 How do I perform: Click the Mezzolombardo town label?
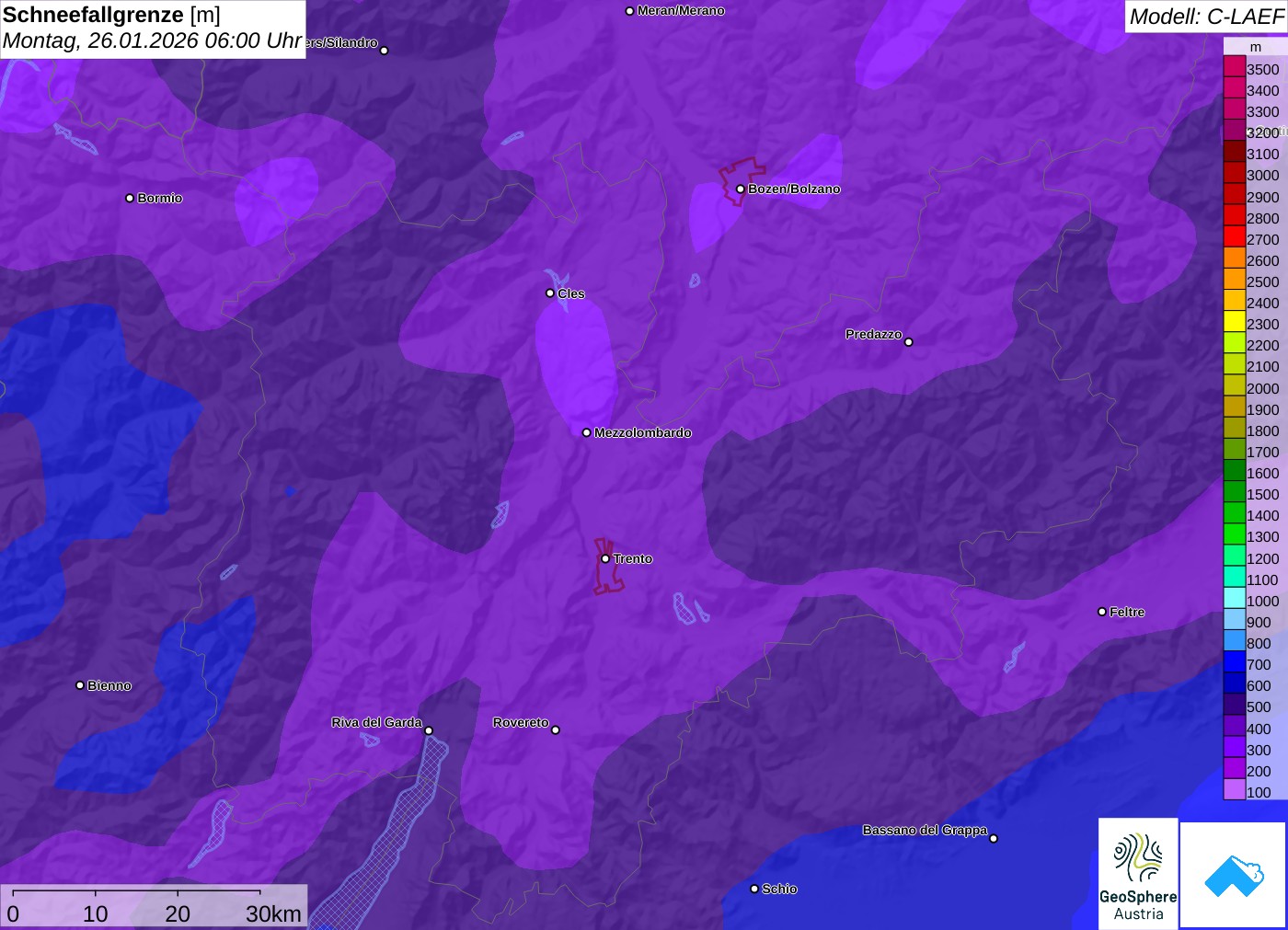coord(642,432)
